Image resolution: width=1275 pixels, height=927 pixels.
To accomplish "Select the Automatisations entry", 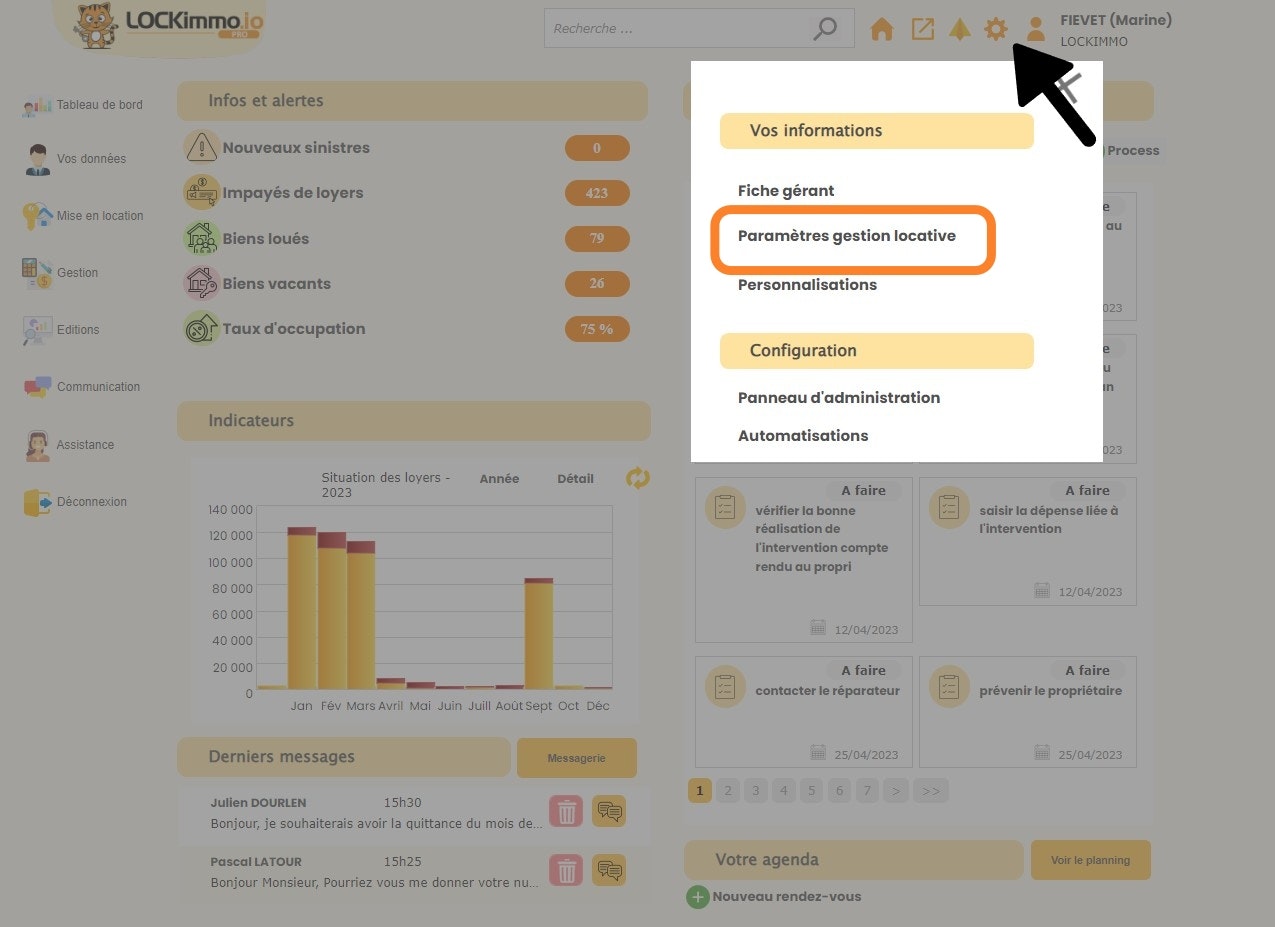I will (x=803, y=436).
